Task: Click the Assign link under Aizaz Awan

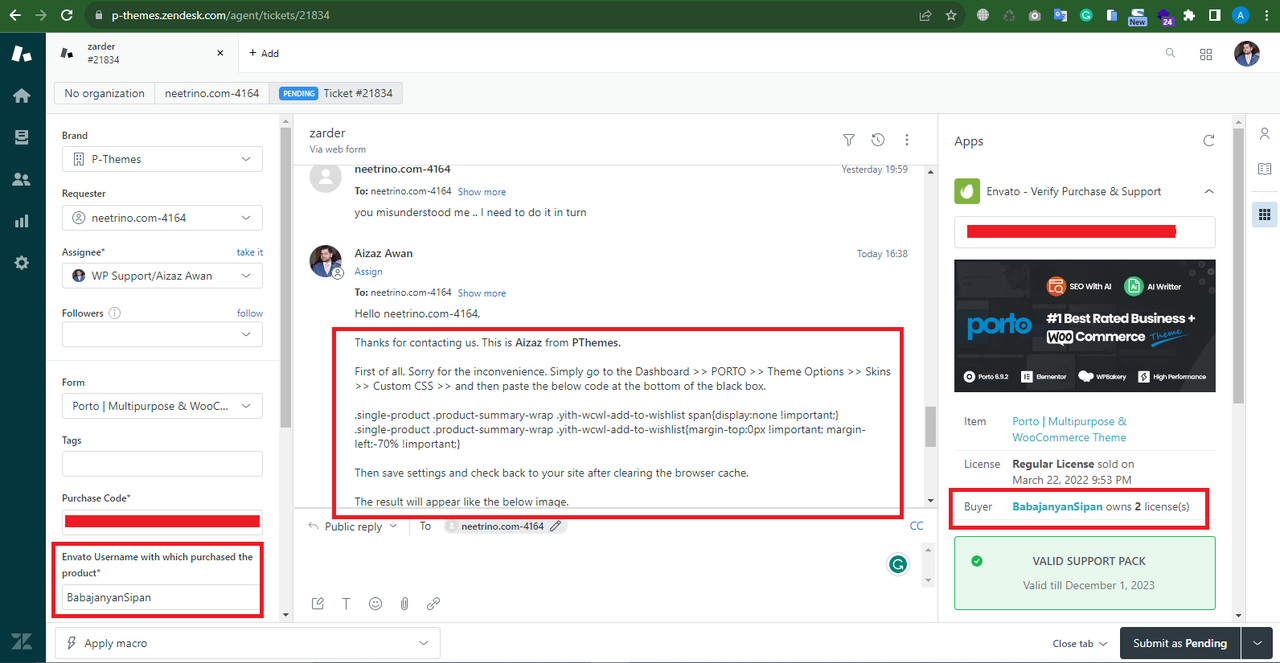Action: pos(369,272)
